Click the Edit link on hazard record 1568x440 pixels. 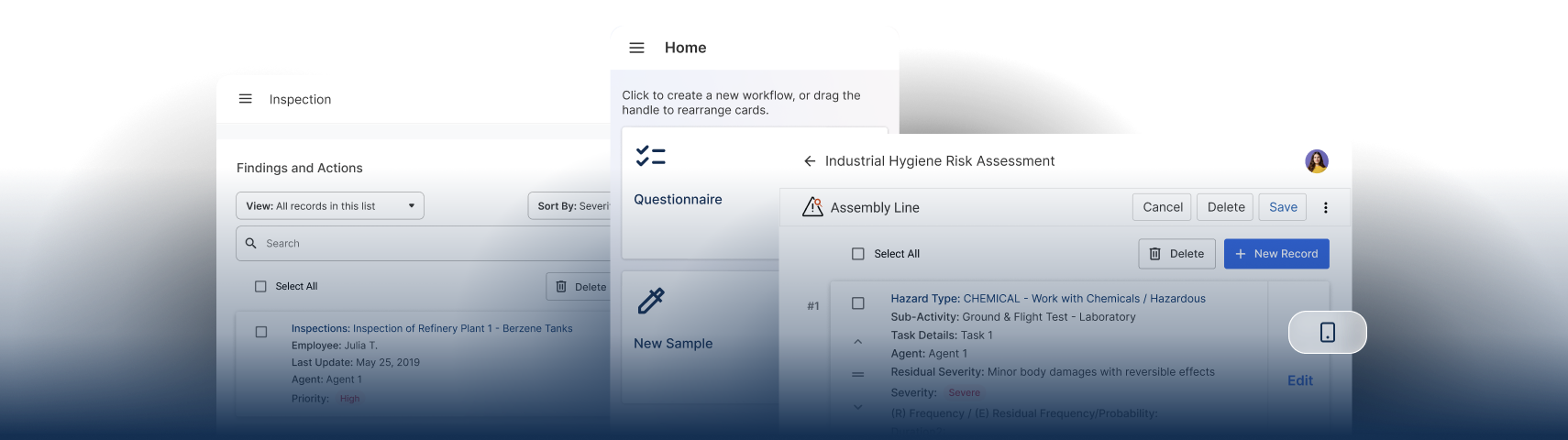(1299, 380)
